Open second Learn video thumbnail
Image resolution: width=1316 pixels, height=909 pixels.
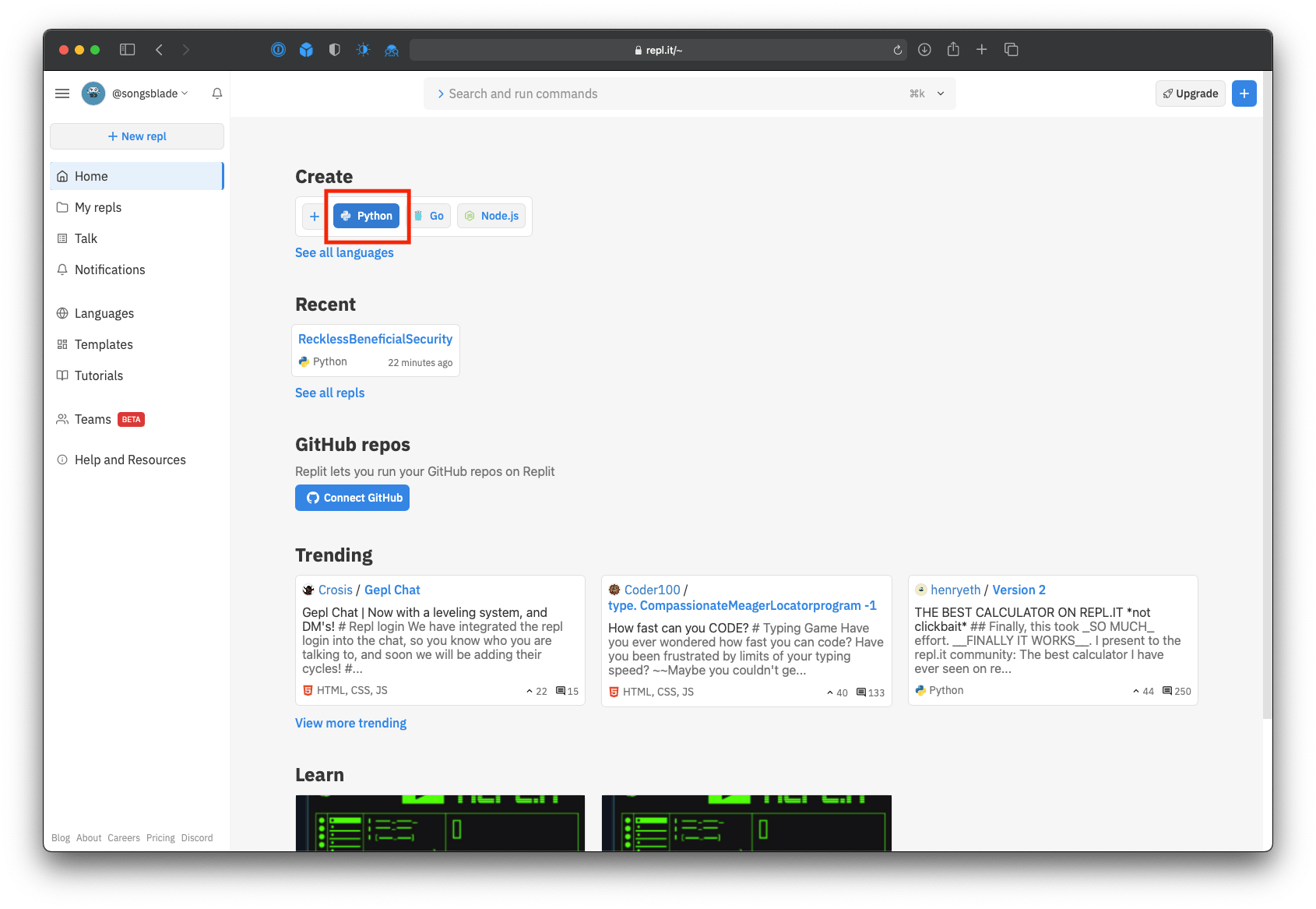[x=747, y=823]
